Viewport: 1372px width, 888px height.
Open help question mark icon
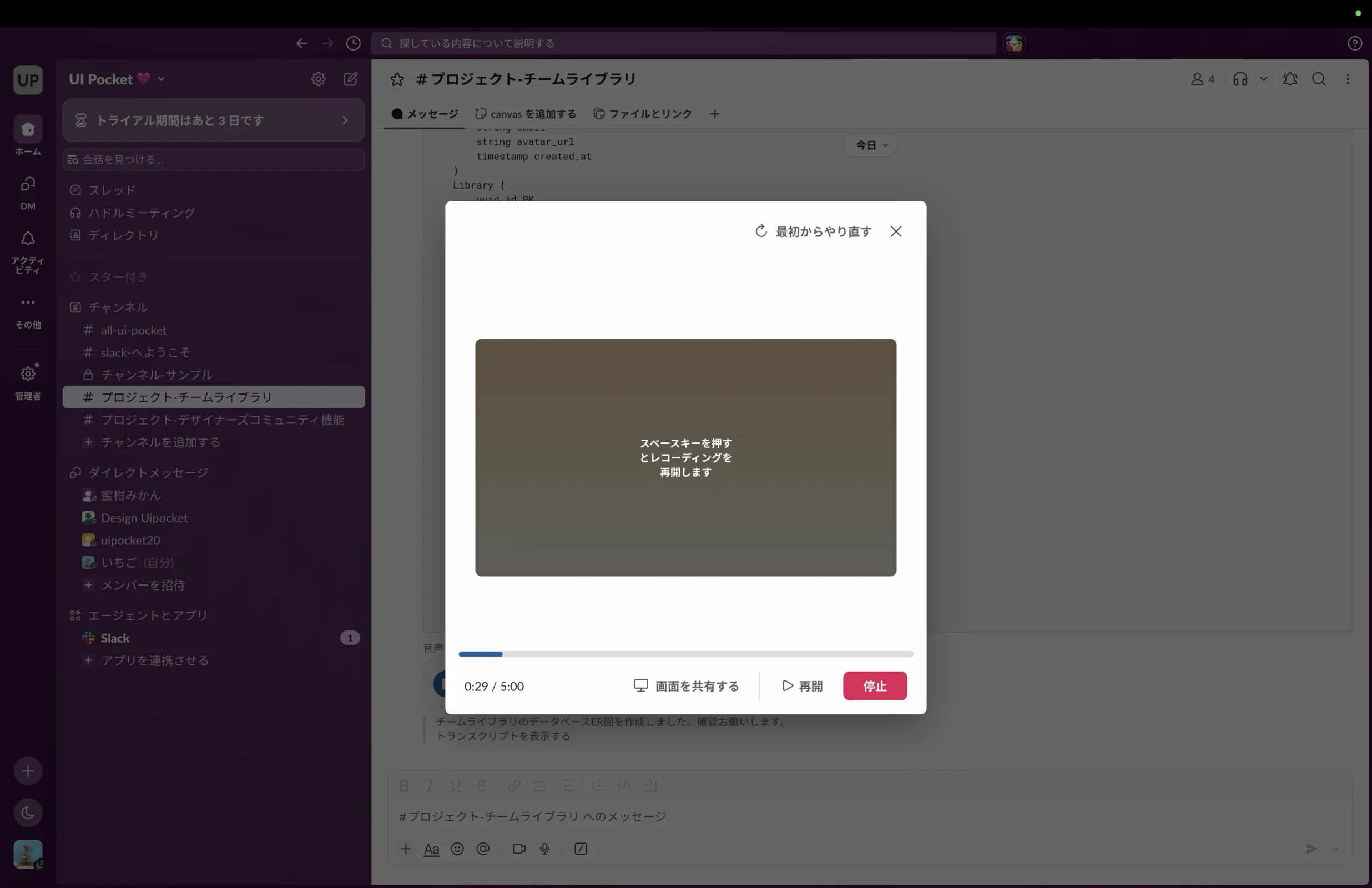1355,43
